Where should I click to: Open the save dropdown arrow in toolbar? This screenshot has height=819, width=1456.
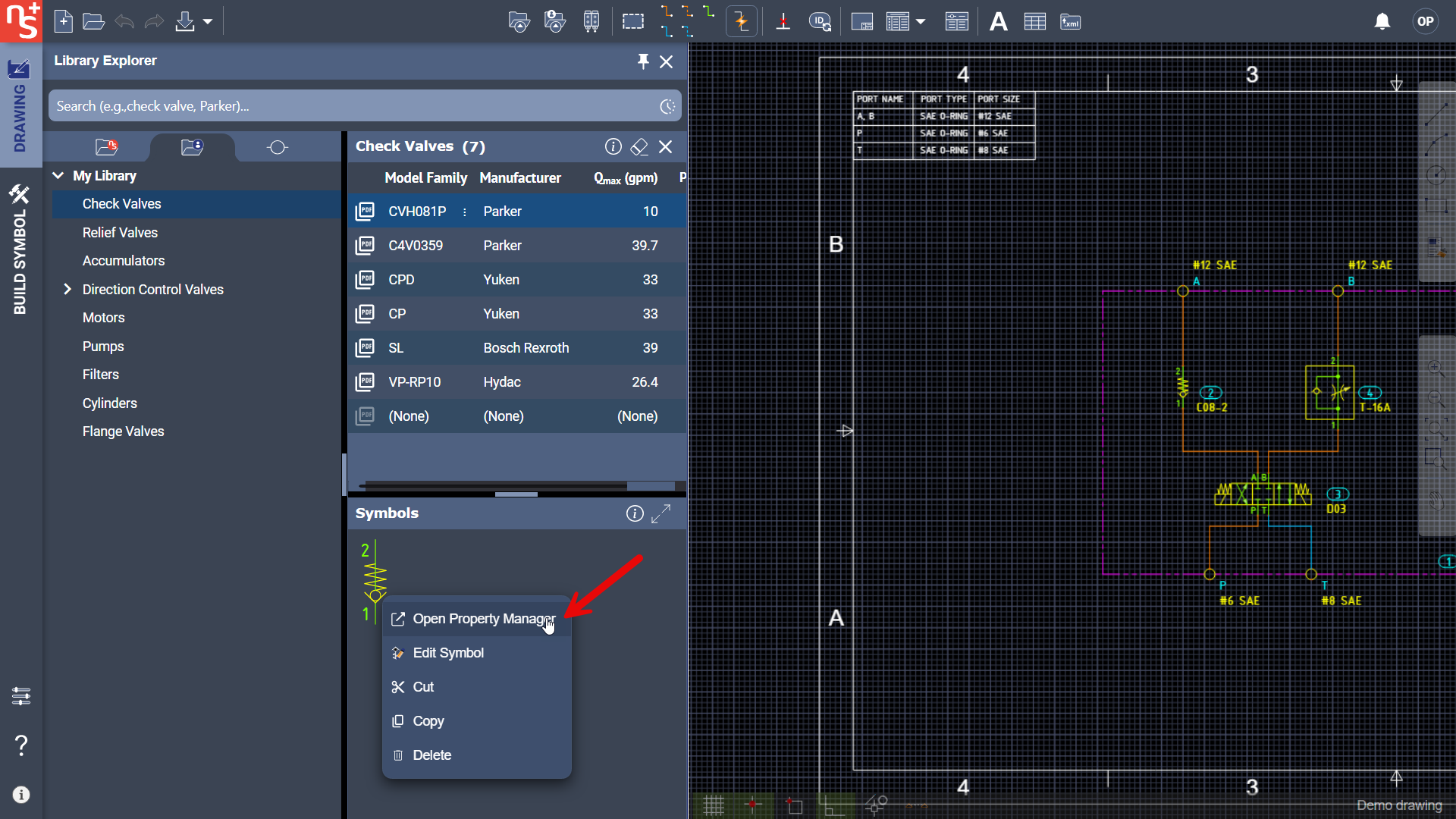point(208,22)
